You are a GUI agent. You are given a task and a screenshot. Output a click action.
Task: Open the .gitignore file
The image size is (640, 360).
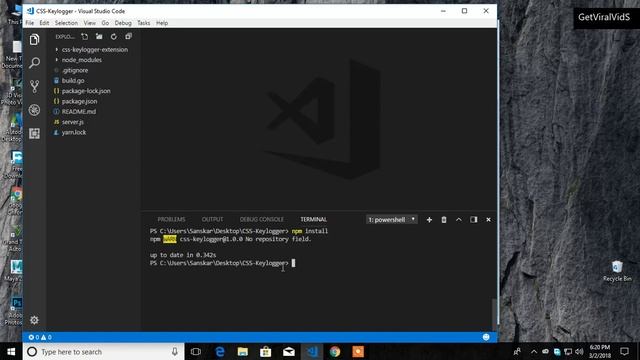click(75, 70)
